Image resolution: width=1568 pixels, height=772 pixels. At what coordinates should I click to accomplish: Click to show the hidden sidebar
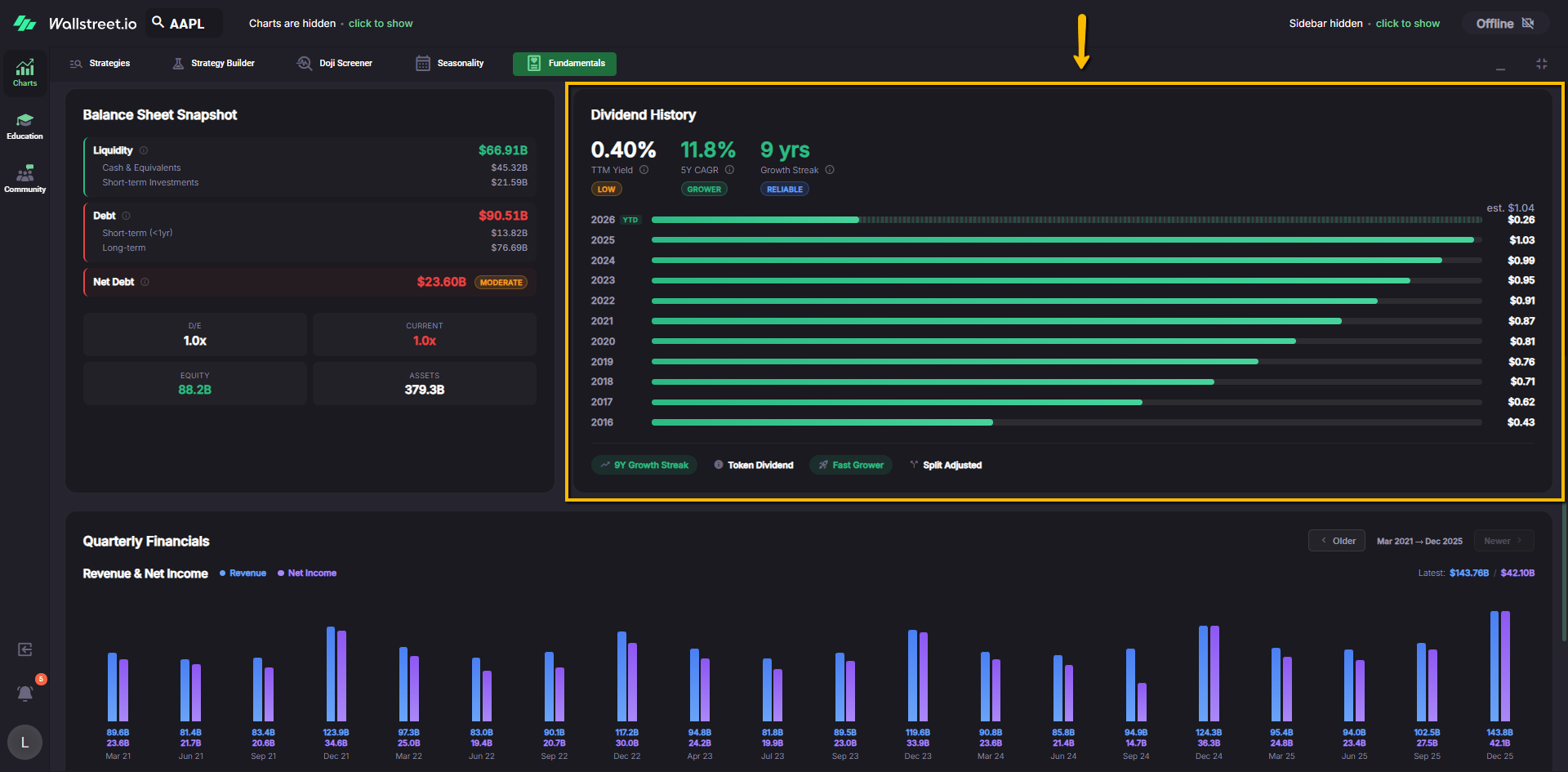coord(1407,24)
